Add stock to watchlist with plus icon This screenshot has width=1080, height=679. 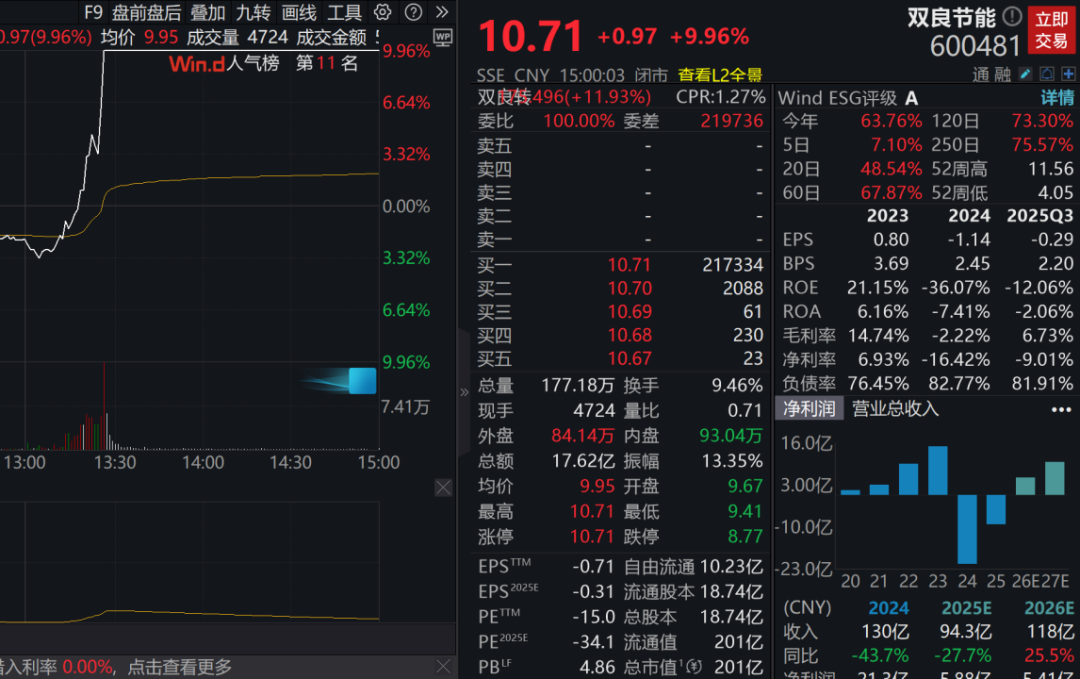1068,74
